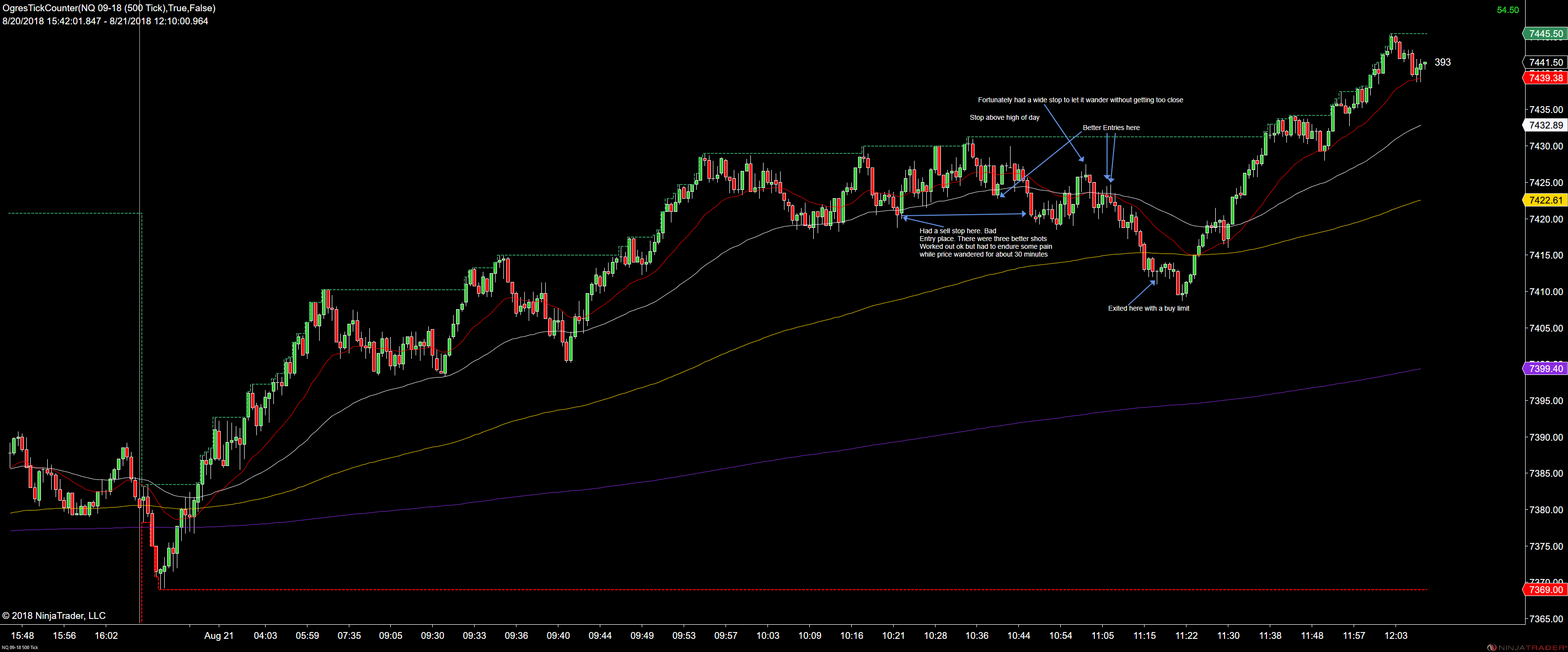1568x652 pixels.
Task: Click the 09:36 time axis label
Action: [516, 635]
